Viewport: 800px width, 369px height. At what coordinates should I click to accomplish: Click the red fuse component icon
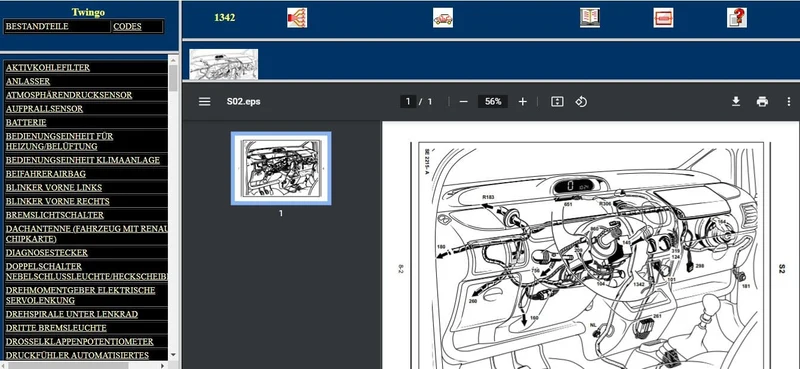pyautogui.click(x=663, y=18)
